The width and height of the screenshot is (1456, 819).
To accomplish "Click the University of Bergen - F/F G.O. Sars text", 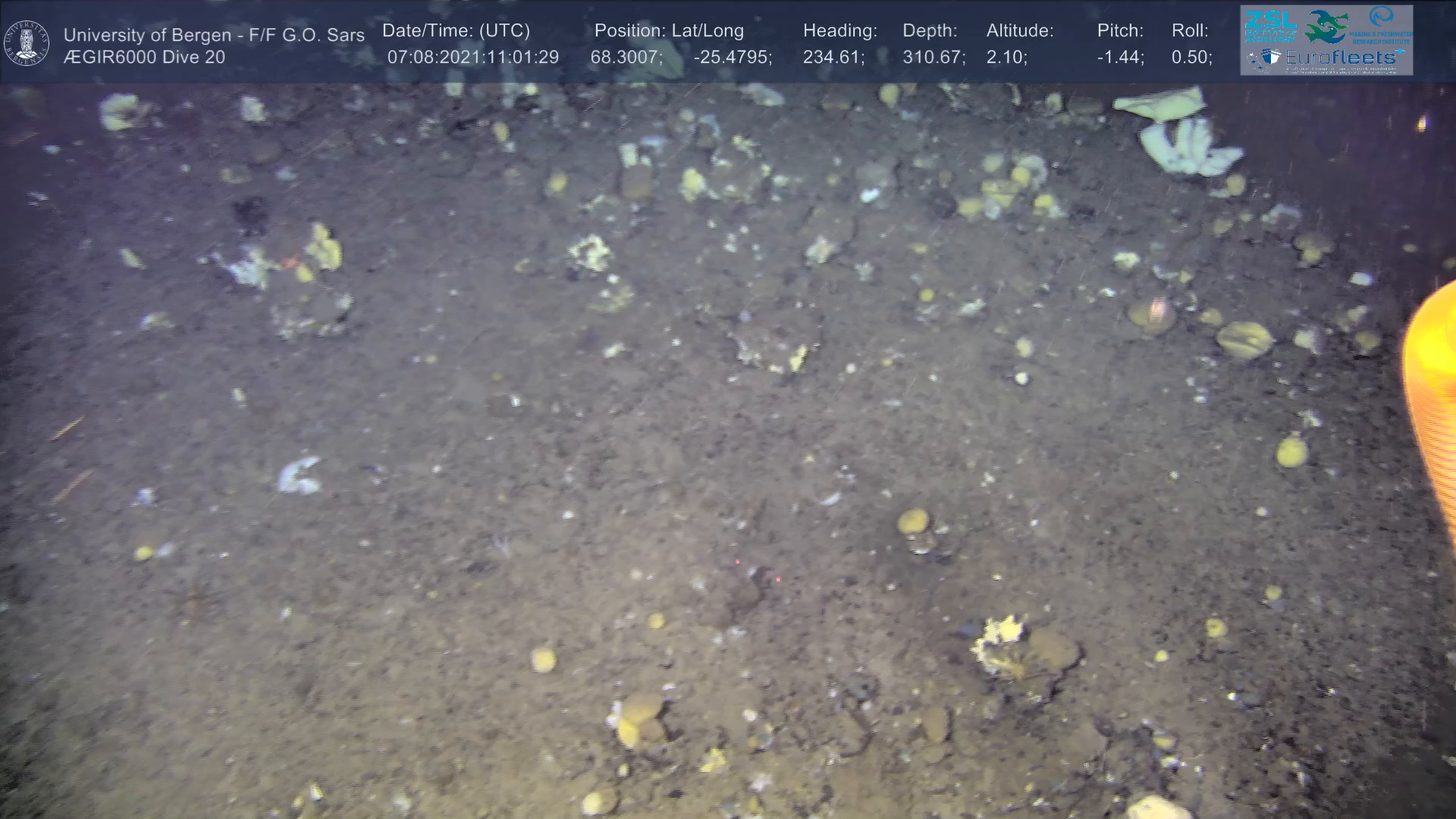I will [214, 35].
